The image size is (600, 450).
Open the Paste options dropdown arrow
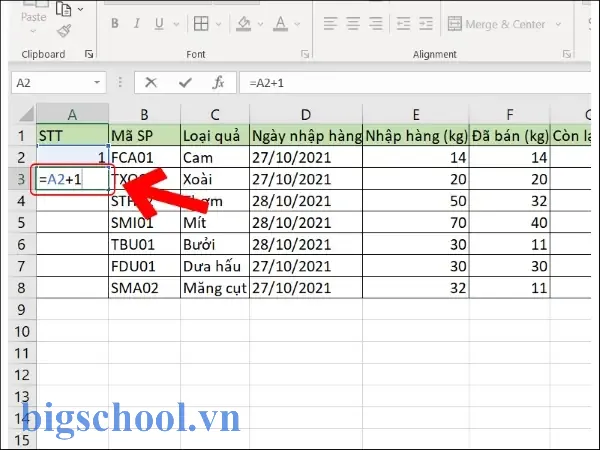34,31
